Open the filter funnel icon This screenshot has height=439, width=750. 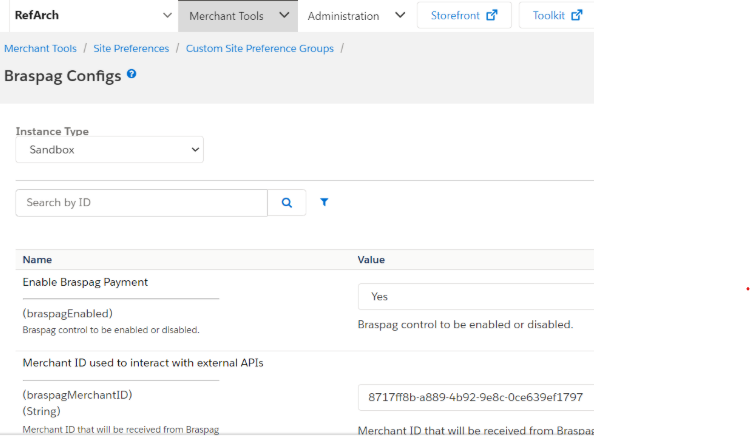point(324,202)
